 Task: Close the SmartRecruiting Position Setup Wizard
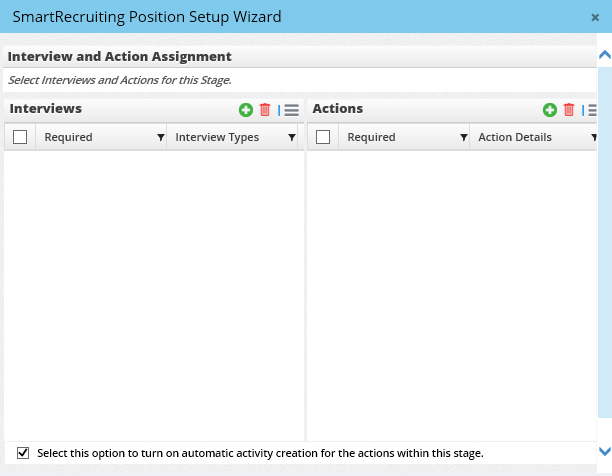click(596, 17)
